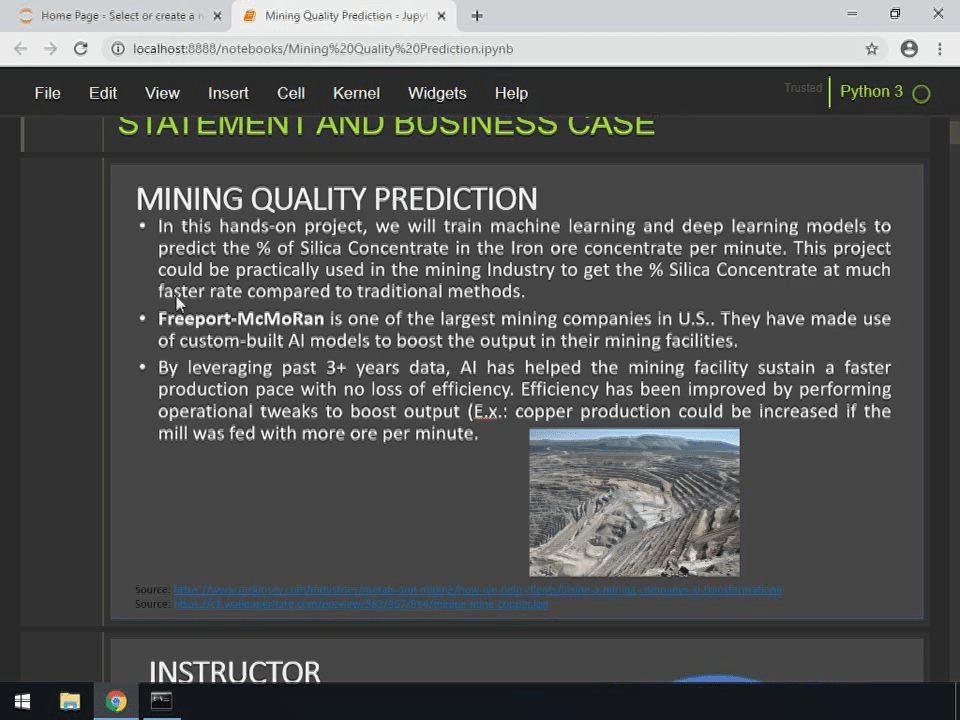
Task: View site information icon in address bar
Action: tap(118, 49)
